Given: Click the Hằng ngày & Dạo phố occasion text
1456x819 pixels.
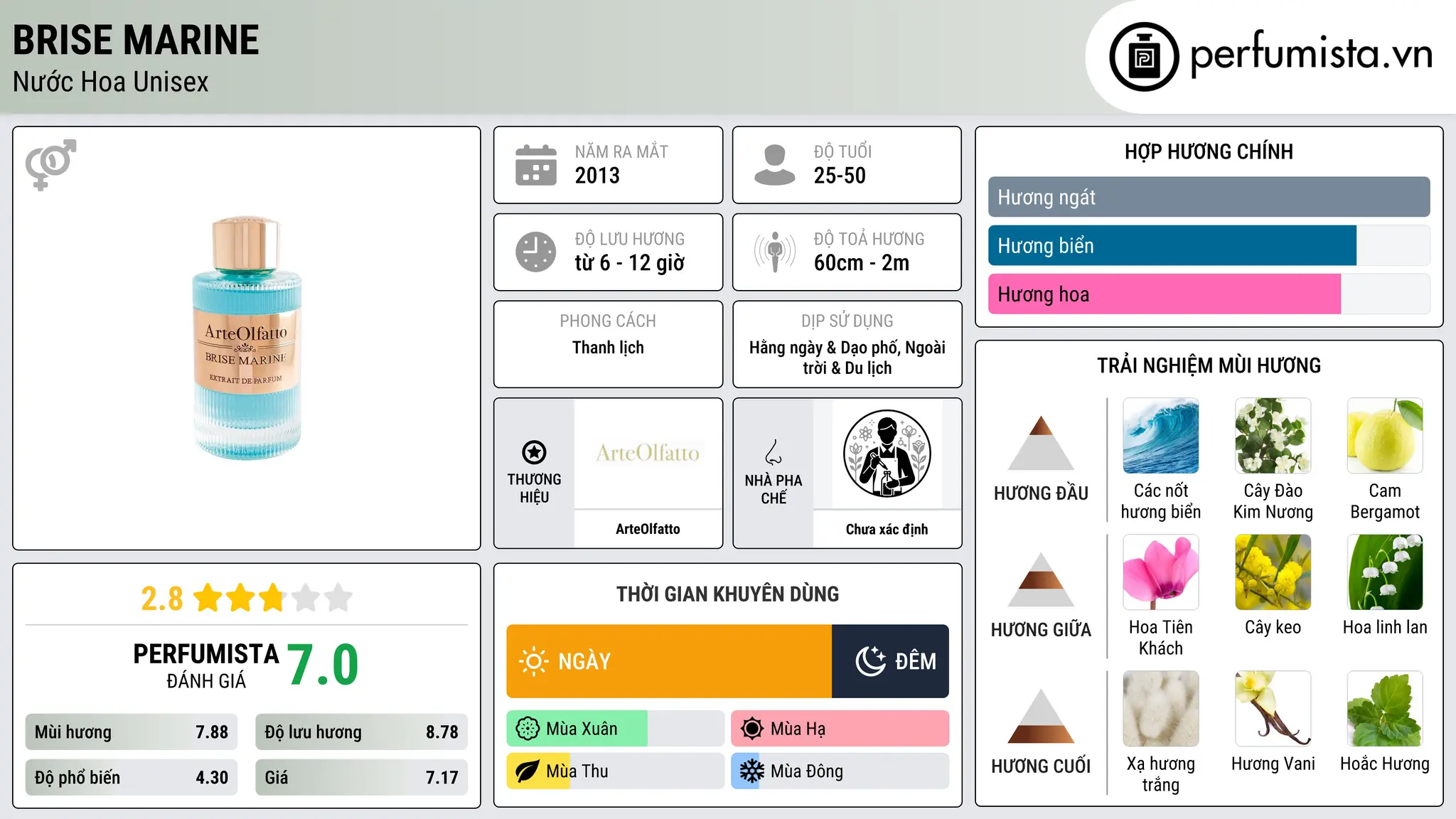Looking at the screenshot, I should (x=847, y=358).
